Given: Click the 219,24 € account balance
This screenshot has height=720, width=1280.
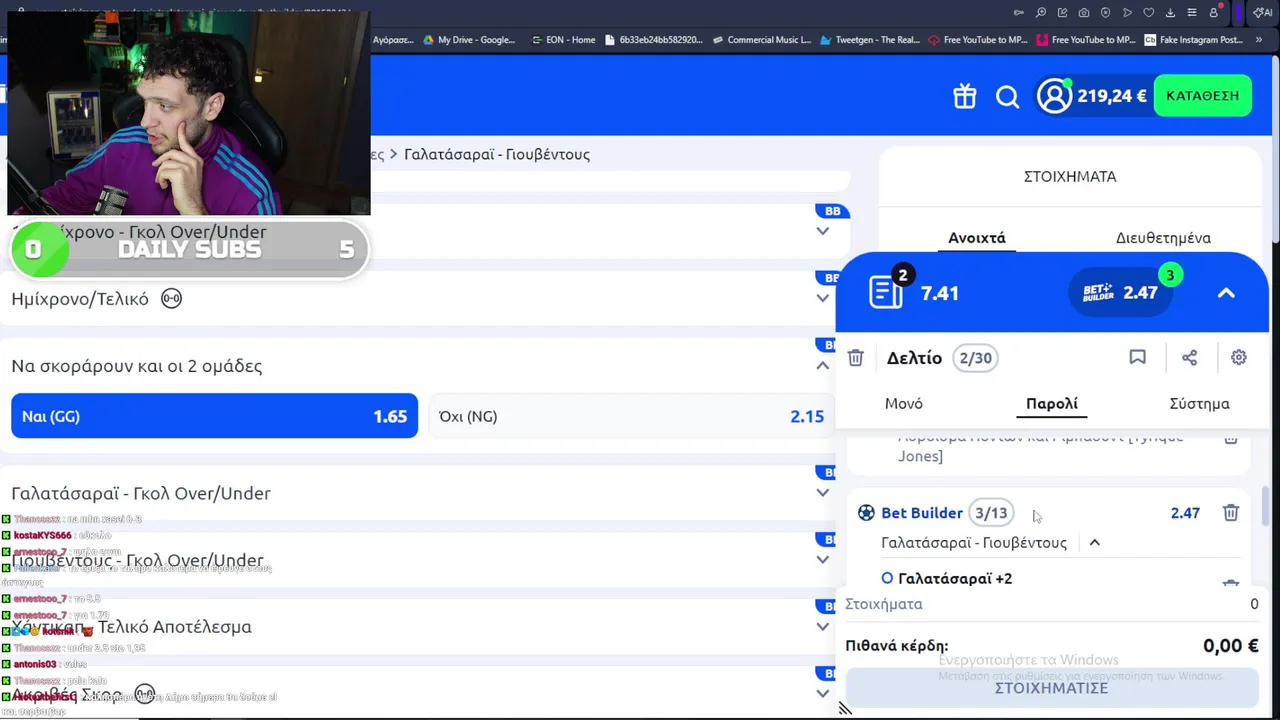Looking at the screenshot, I should coord(1112,96).
